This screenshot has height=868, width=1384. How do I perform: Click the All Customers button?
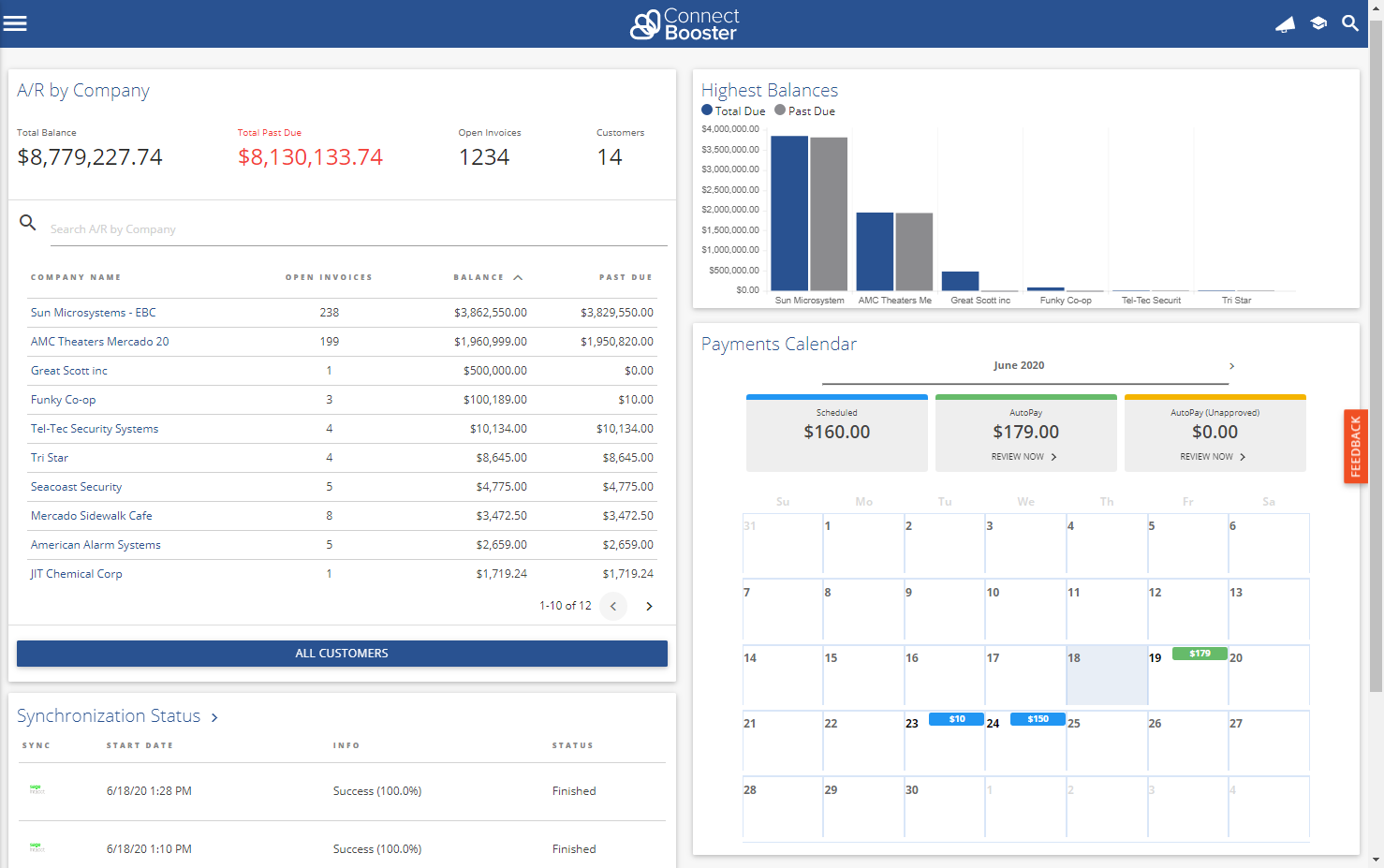tap(342, 654)
